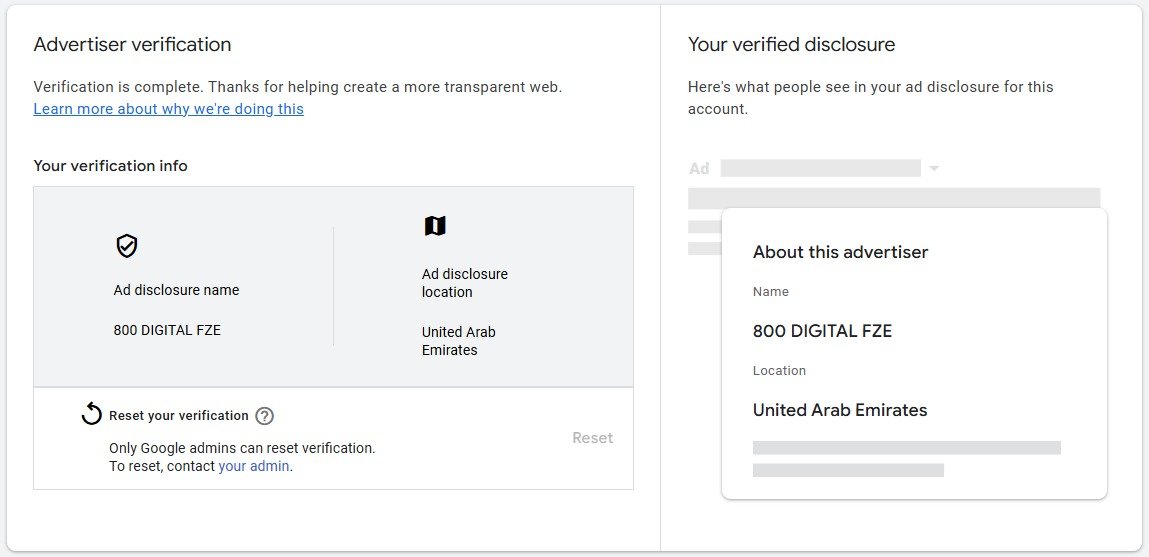The height and width of the screenshot is (557, 1149).
Task: Click 'United Arab Emirates' in the About this advertiser card
Action: [840, 410]
